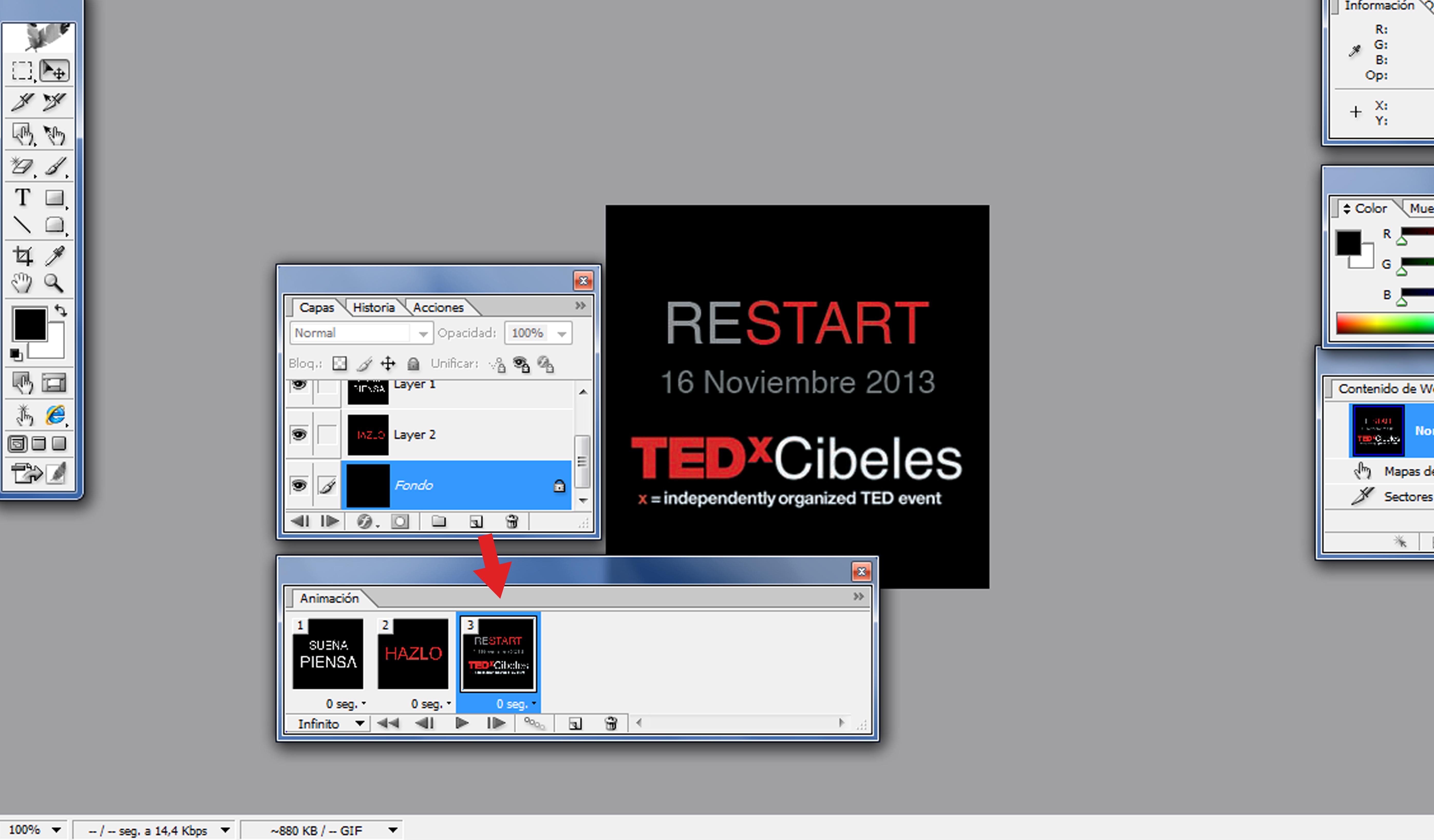Toggle the Layer 2 link box
1434x840 pixels.
coord(327,435)
